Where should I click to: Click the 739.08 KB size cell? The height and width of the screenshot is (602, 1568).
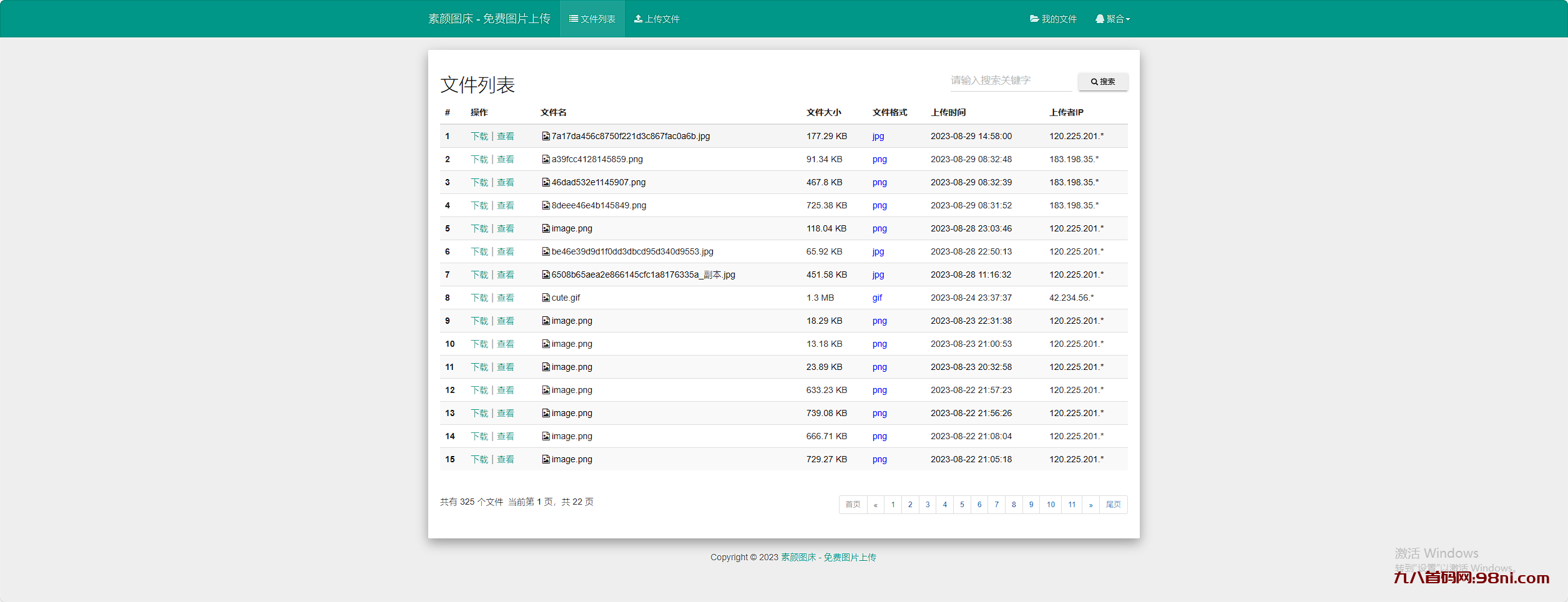pyautogui.click(x=826, y=413)
